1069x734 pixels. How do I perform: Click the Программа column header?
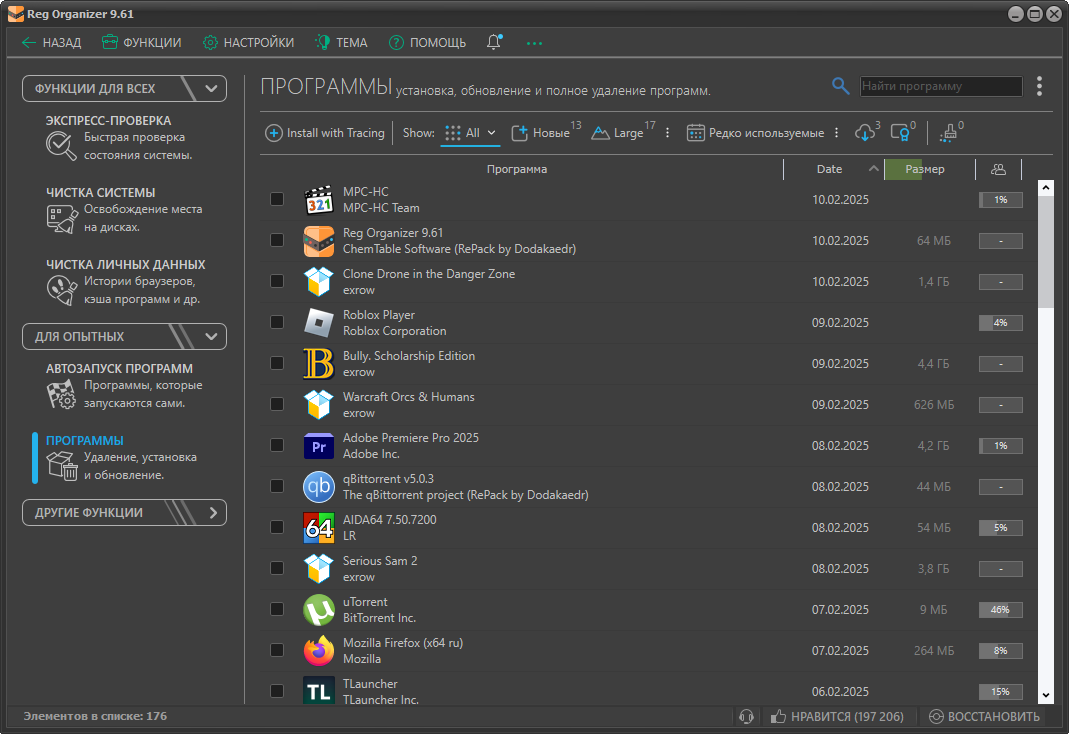[517, 169]
